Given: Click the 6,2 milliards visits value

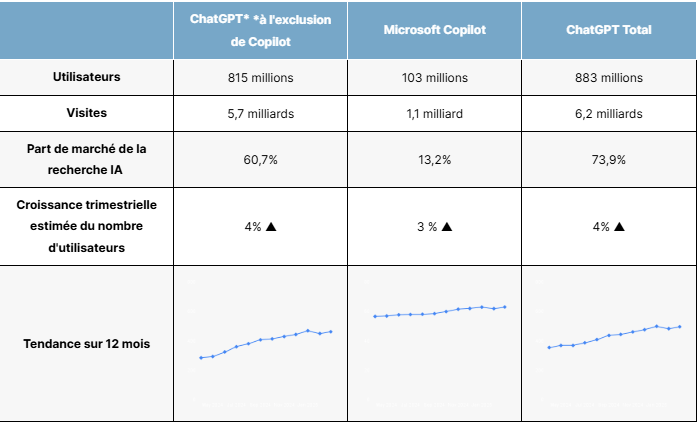Looking at the screenshot, I should pyautogui.click(x=608, y=113).
